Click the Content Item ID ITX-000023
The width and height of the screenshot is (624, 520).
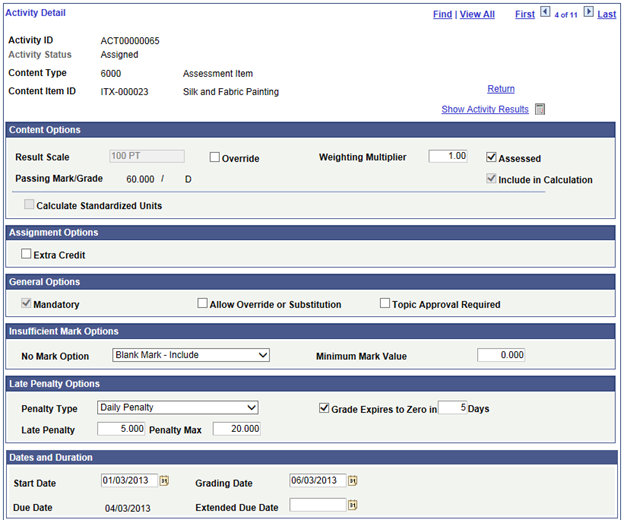click(124, 92)
